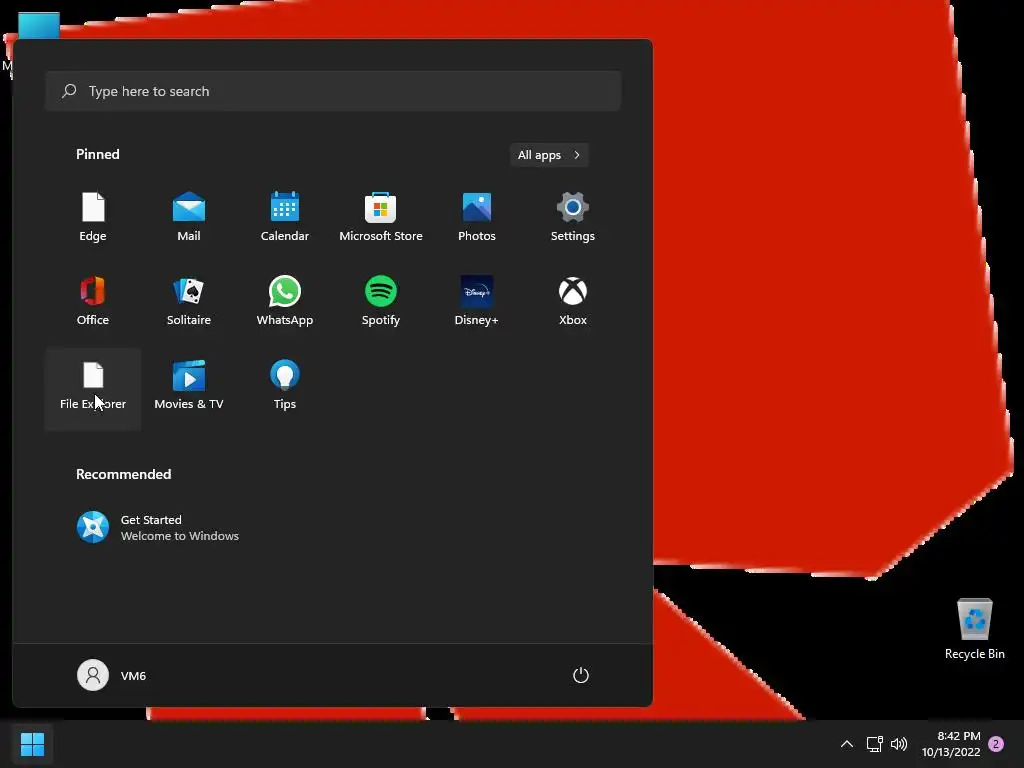Click the Welcome to Windows text

[x=180, y=536]
